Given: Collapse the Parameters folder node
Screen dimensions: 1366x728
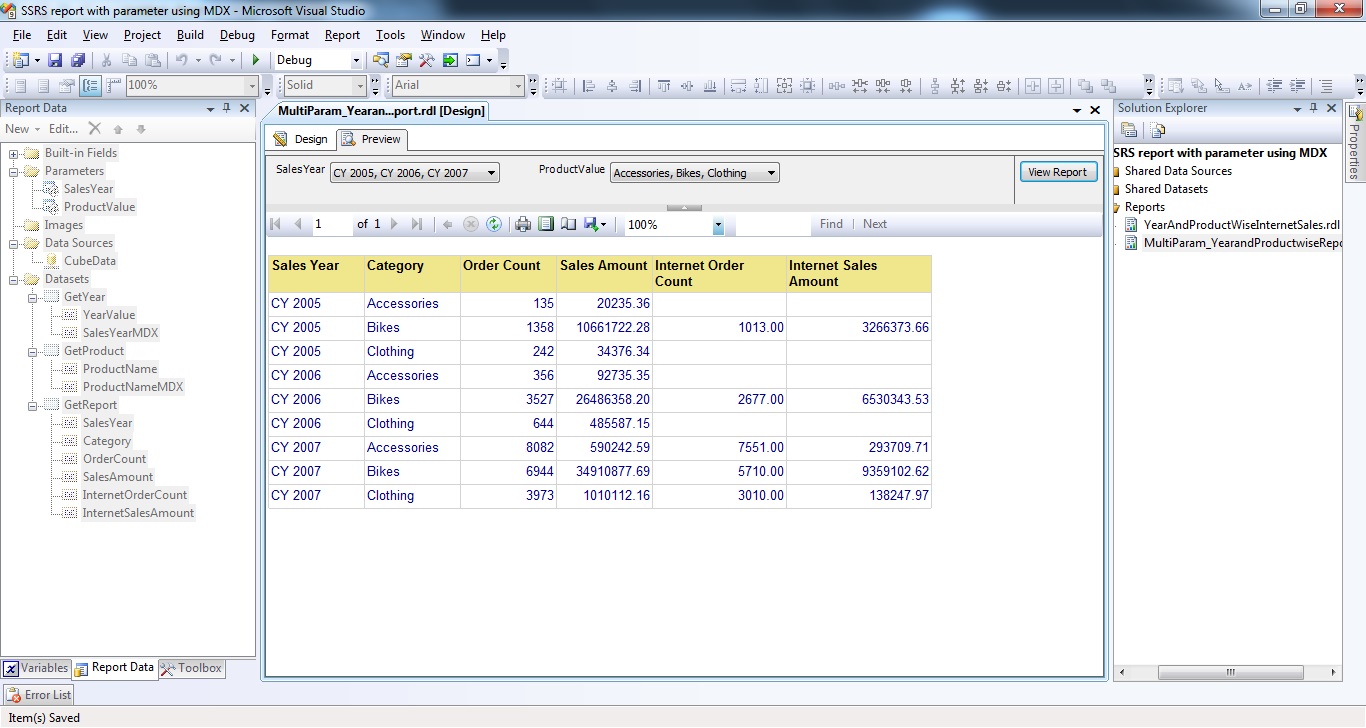Looking at the screenshot, I should (14, 171).
